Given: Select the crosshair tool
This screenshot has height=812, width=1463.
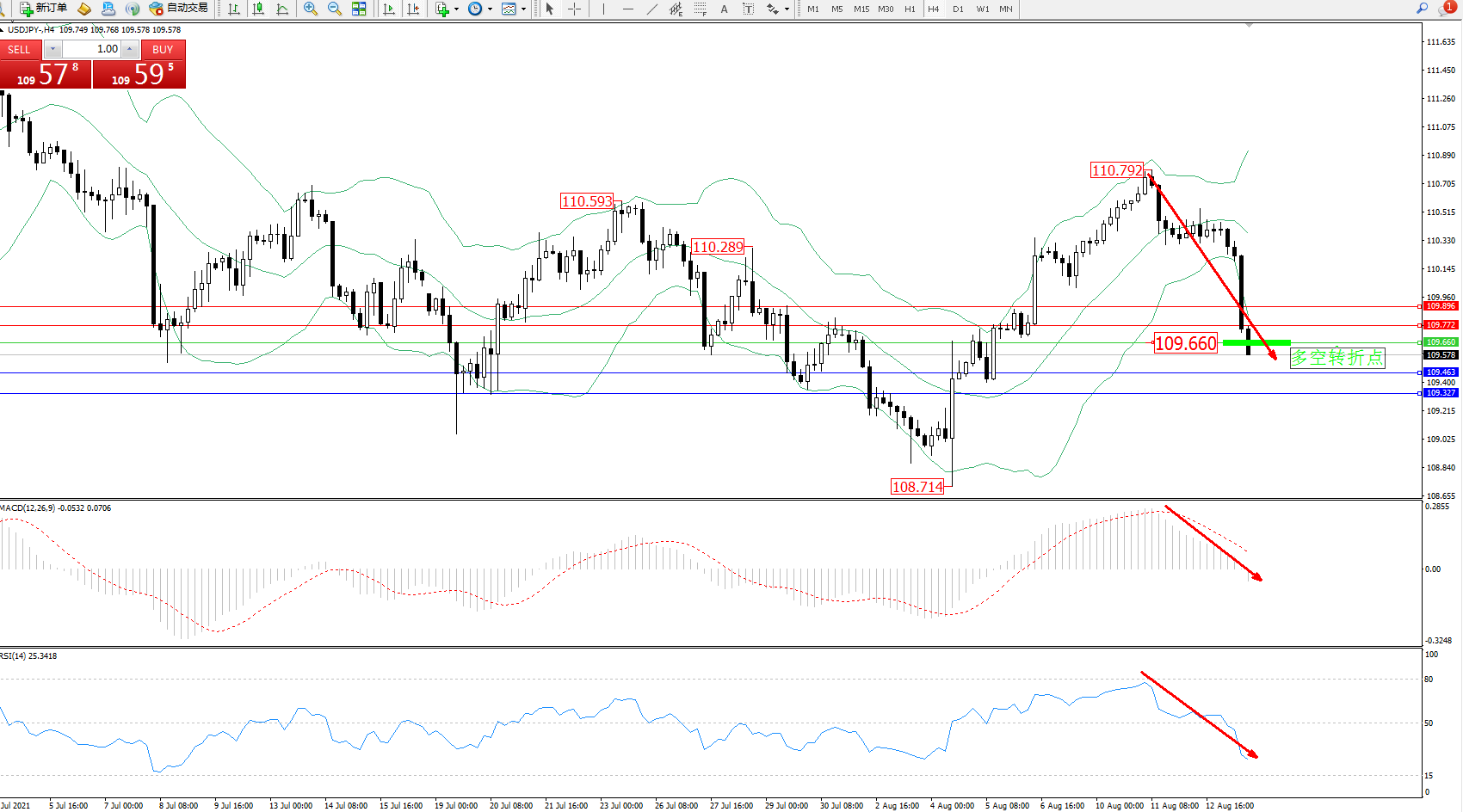Looking at the screenshot, I should click(574, 9).
